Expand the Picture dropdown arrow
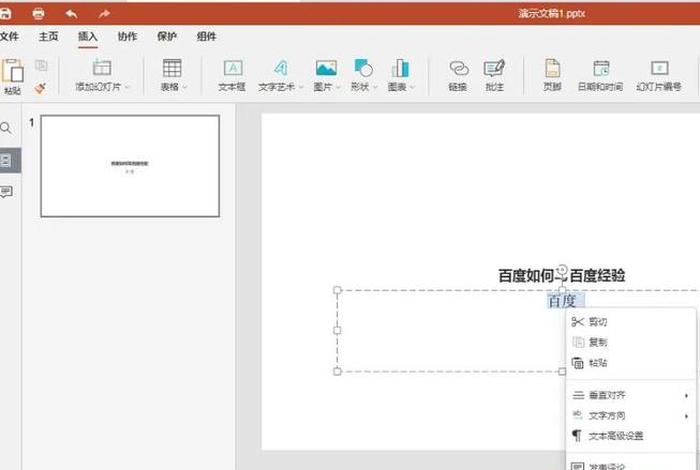The width and height of the screenshot is (700, 470). (338, 87)
